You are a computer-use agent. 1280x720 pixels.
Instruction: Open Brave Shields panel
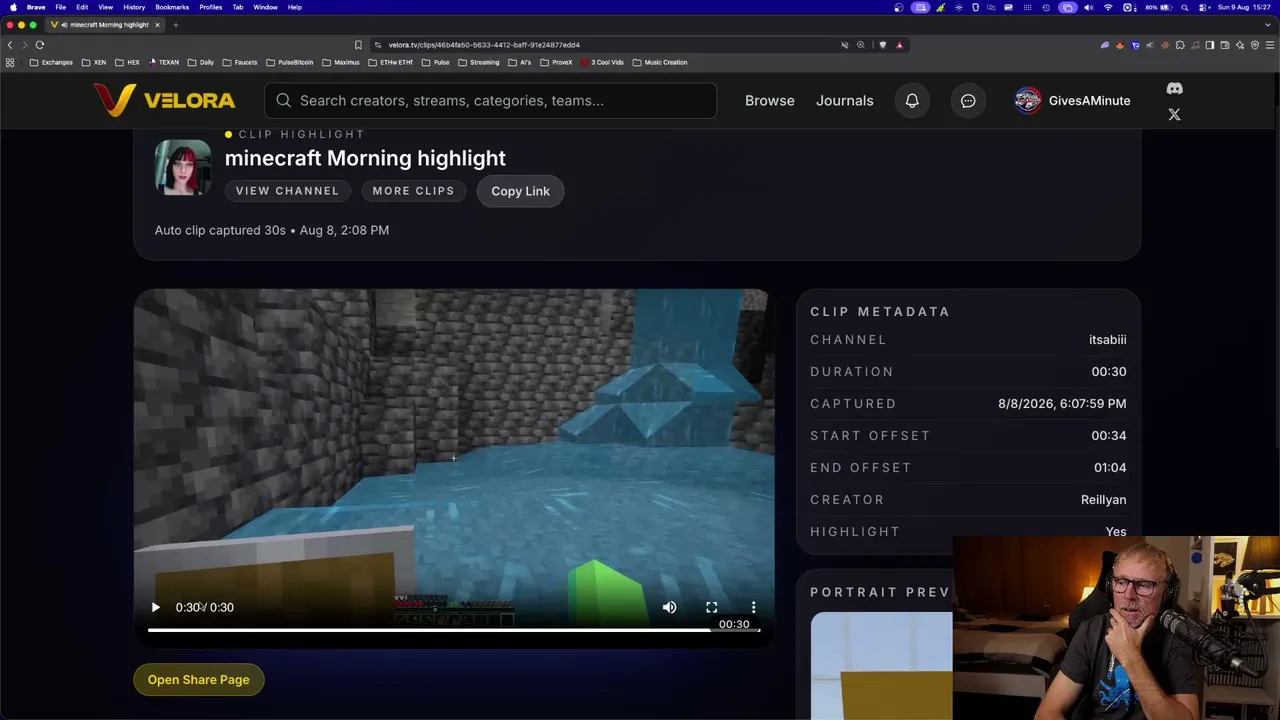click(x=882, y=45)
